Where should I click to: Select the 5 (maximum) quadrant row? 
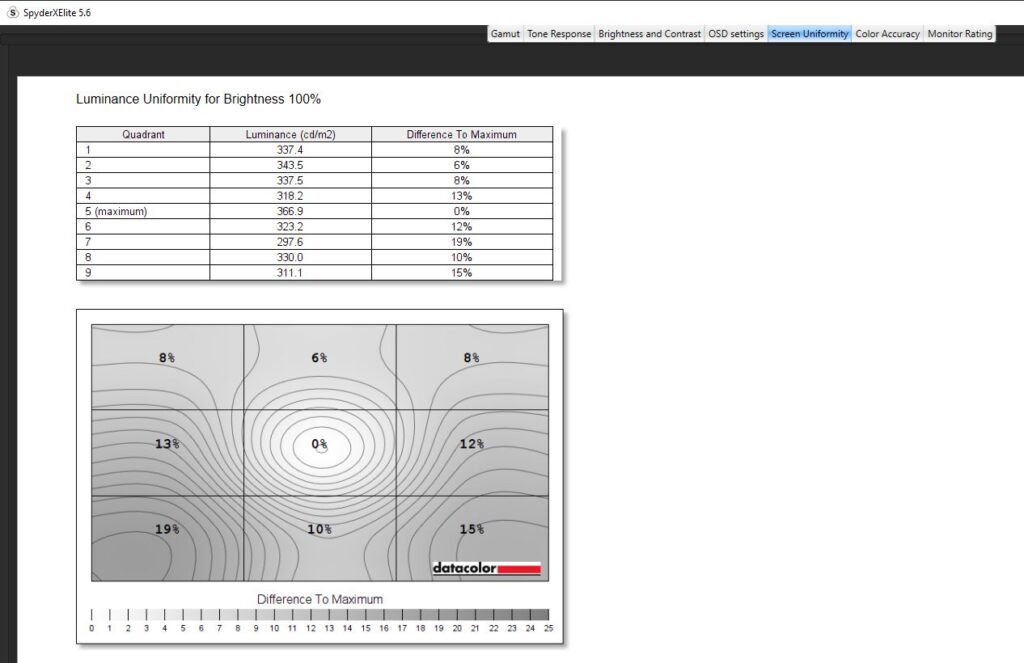(143, 211)
